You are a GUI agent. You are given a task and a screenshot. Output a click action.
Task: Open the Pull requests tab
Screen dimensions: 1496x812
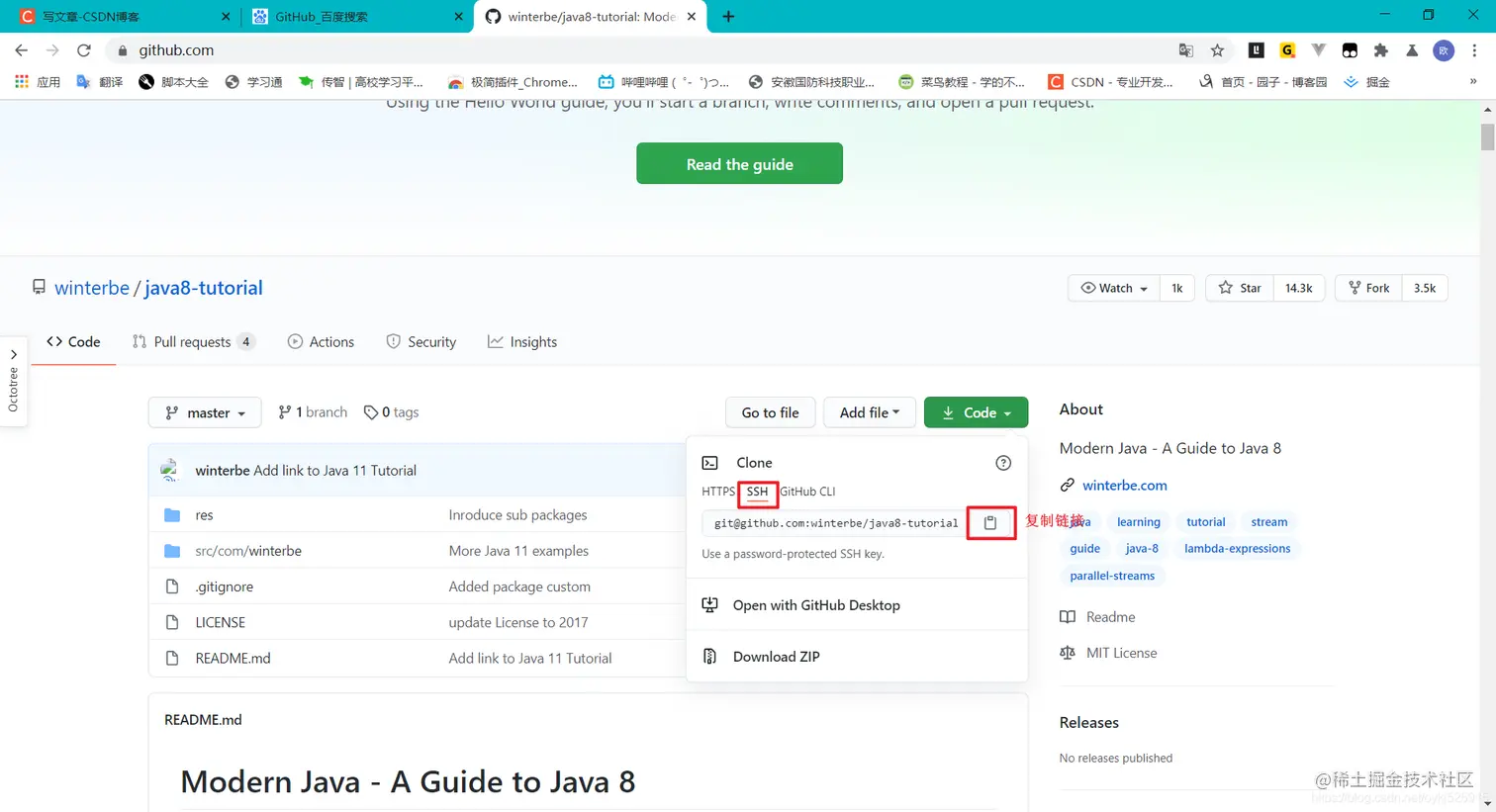194,341
